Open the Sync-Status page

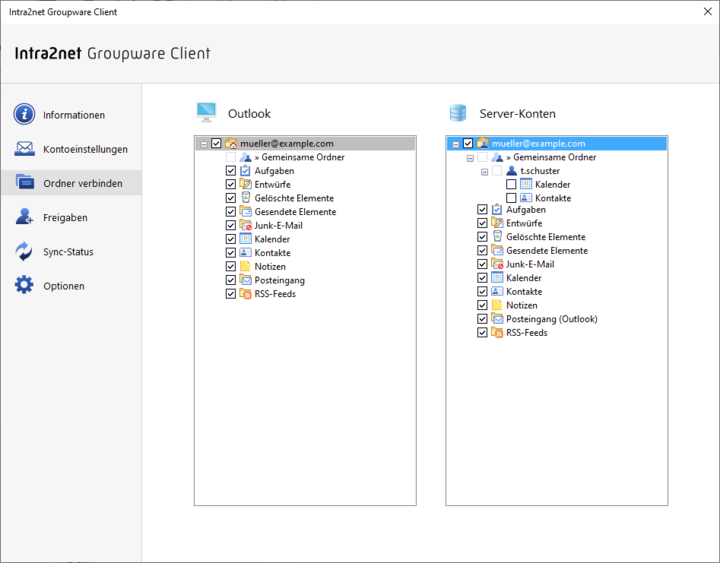coord(71,251)
